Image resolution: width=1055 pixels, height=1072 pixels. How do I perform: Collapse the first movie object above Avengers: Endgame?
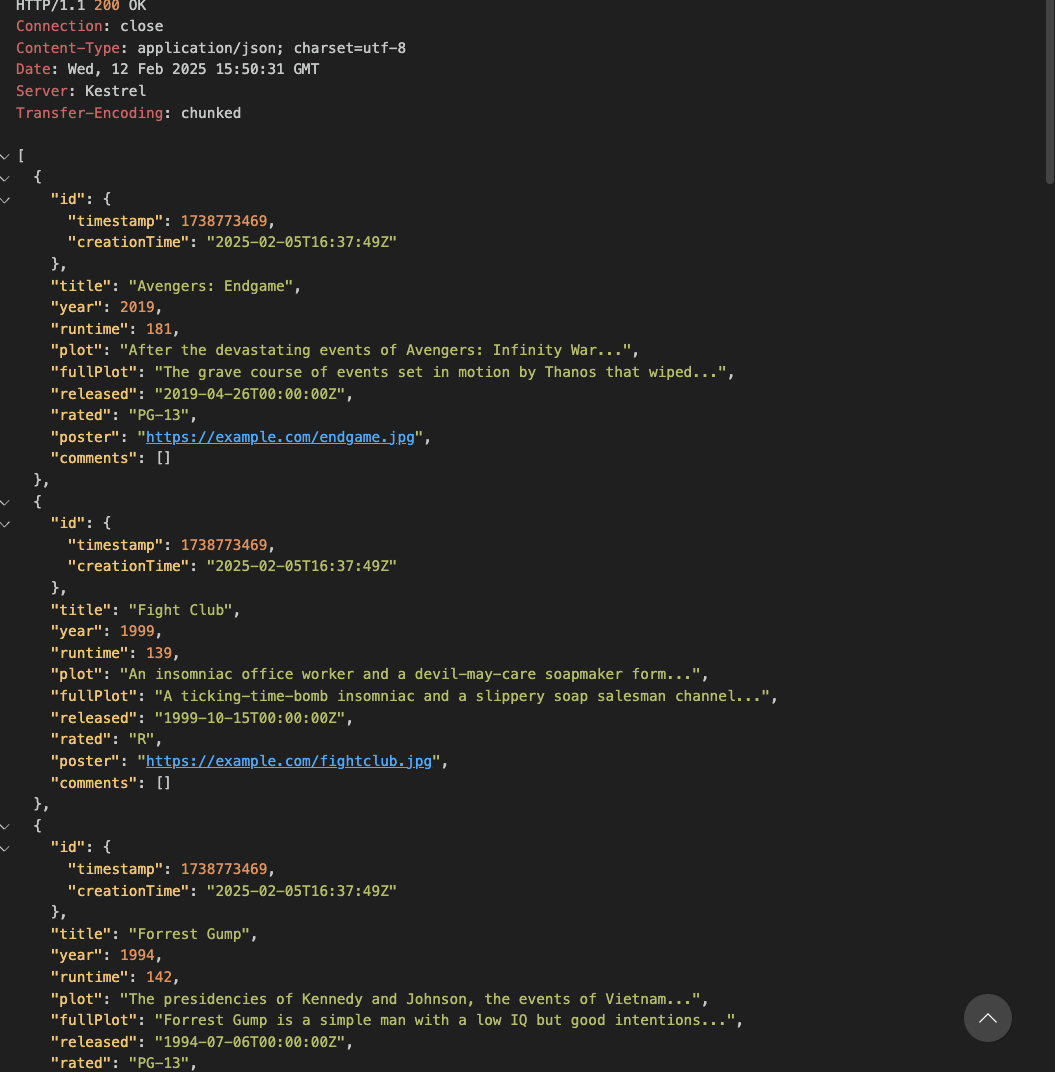(5, 178)
